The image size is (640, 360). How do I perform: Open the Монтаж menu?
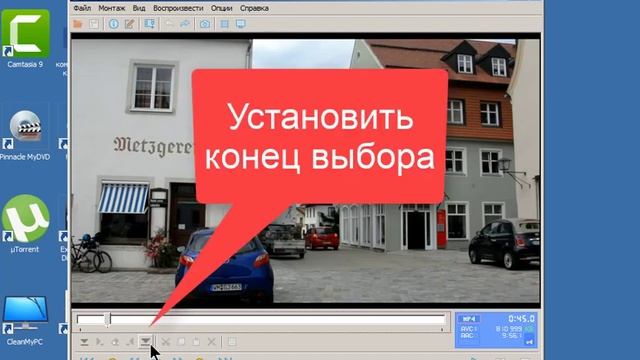111,8
